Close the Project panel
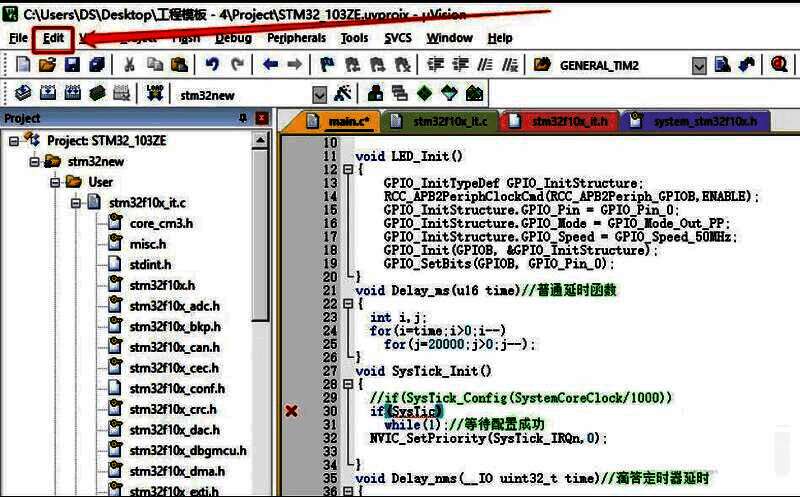The image size is (800, 497). (x=261, y=119)
